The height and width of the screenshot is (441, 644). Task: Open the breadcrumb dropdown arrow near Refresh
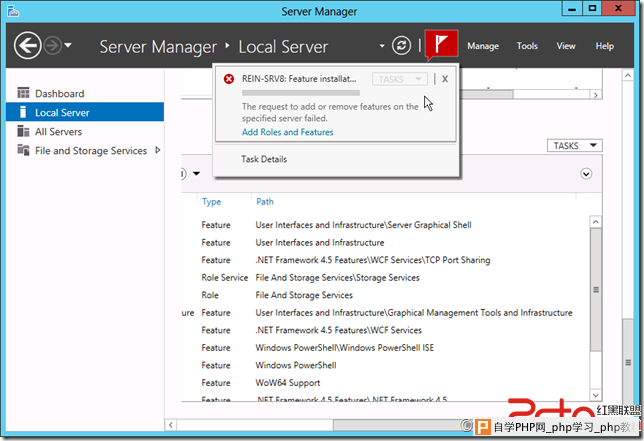(x=382, y=46)
